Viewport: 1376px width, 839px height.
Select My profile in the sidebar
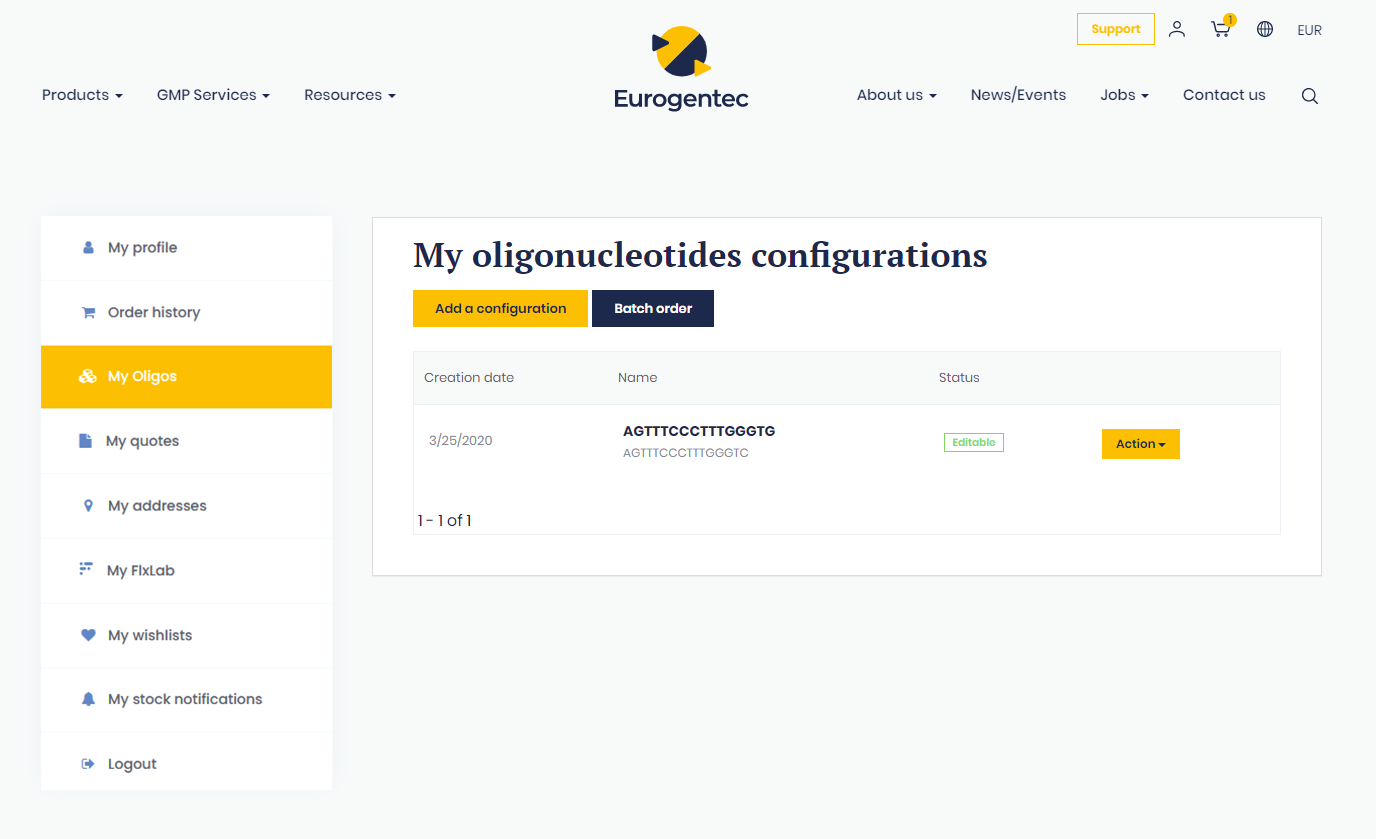[186, 248]
